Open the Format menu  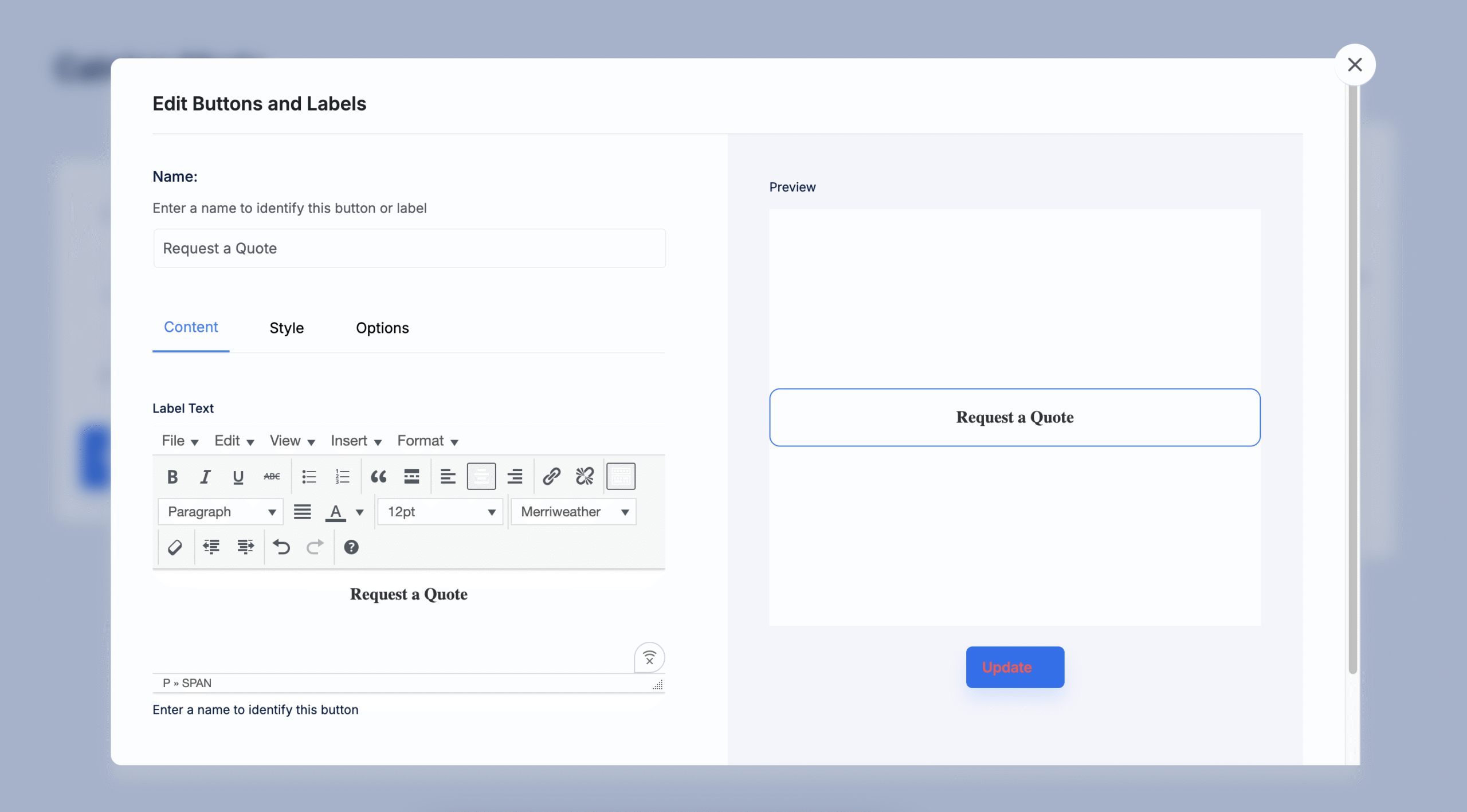point(427,441)
